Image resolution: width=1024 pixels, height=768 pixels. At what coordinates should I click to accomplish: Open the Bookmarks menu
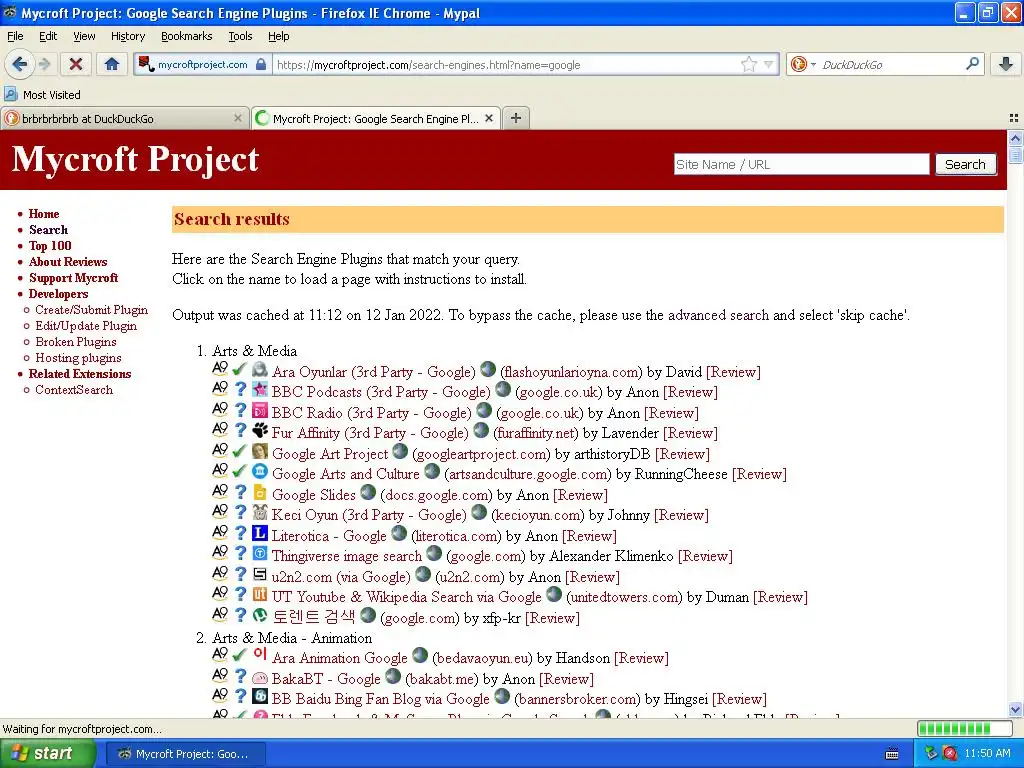pyautogui.click(x=187, y=36)
